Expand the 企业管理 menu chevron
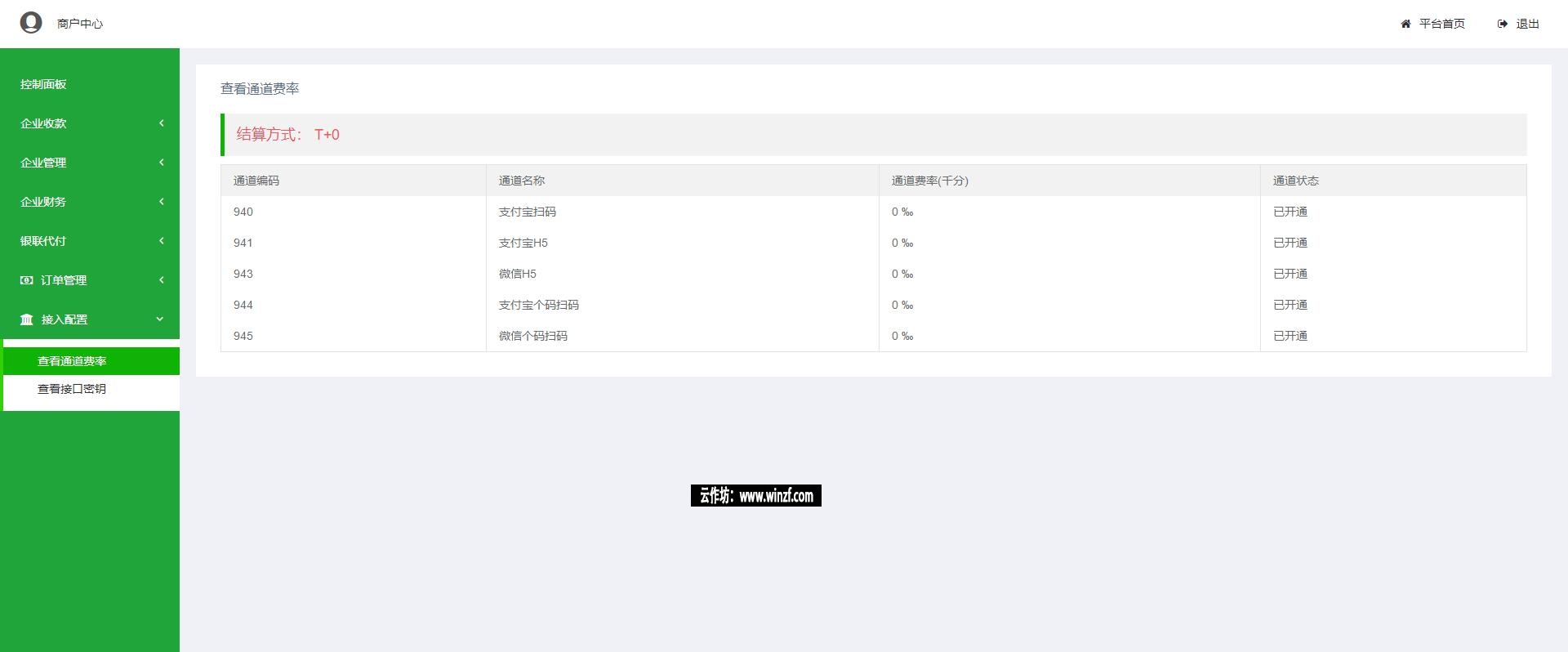The image size is (1568, 652). (161, 163)
